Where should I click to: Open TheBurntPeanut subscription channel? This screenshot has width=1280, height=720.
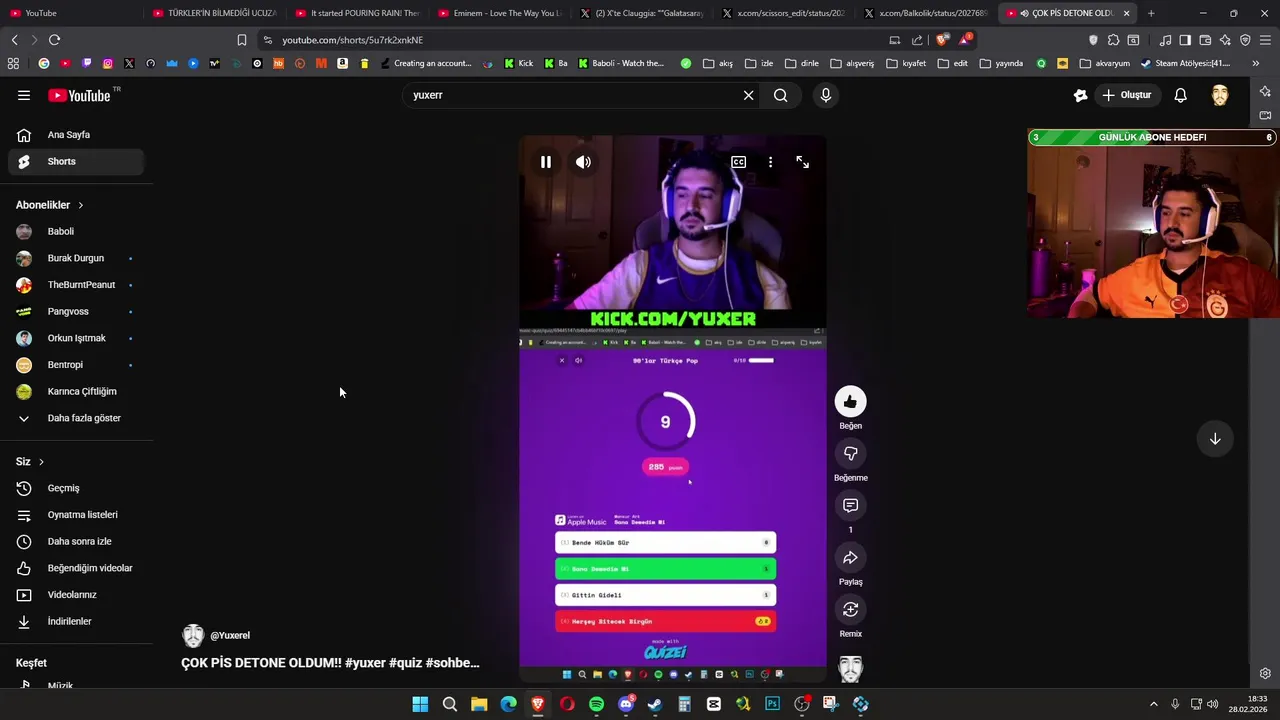77,285
